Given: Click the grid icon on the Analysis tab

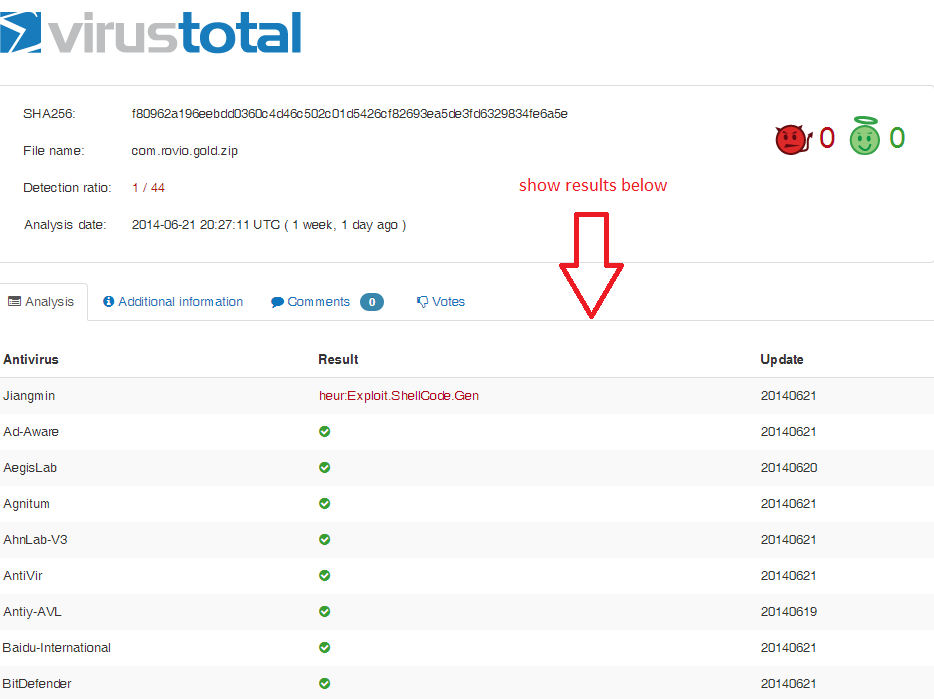Looking at the screenshot, I should (x=17, y=301).
